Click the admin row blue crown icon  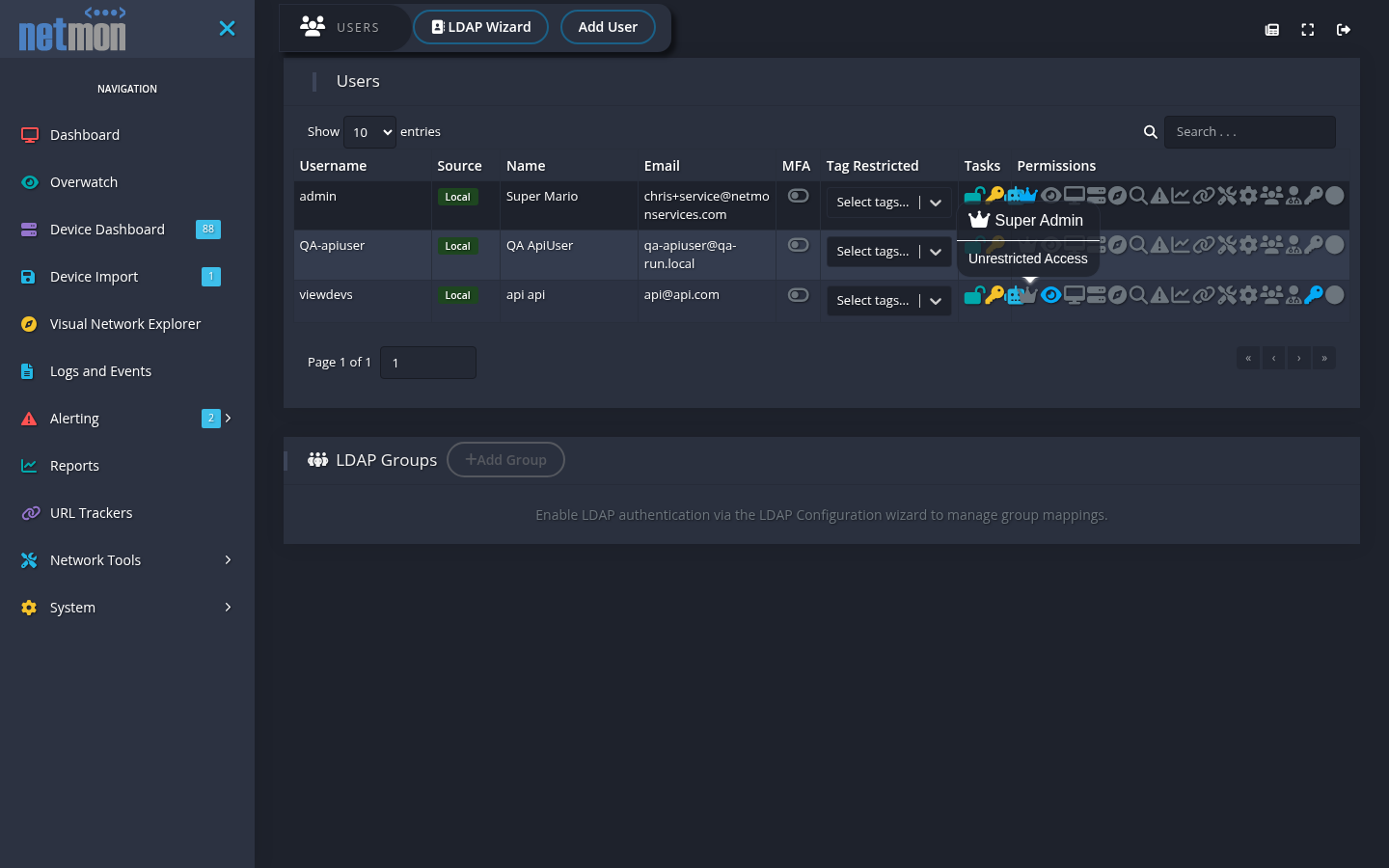pyautogui.click(x=1028, y=196)
